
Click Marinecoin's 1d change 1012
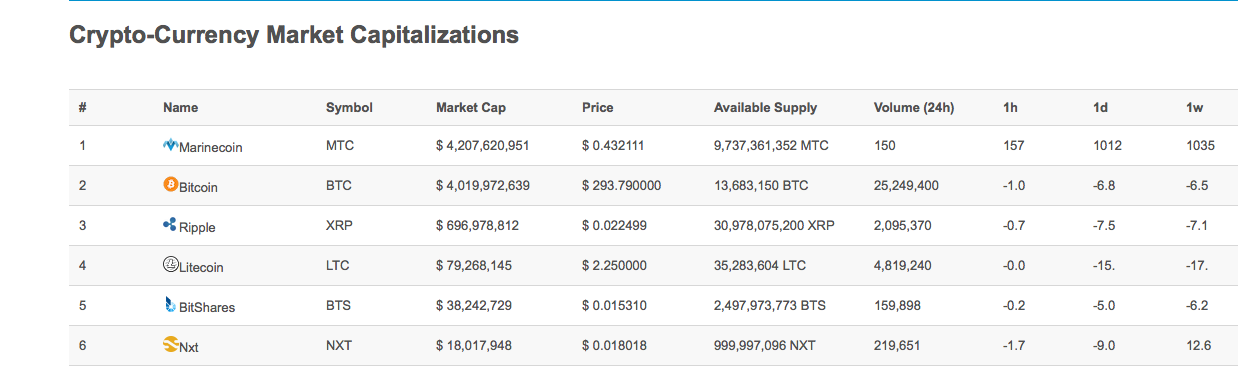point(1108,145)
